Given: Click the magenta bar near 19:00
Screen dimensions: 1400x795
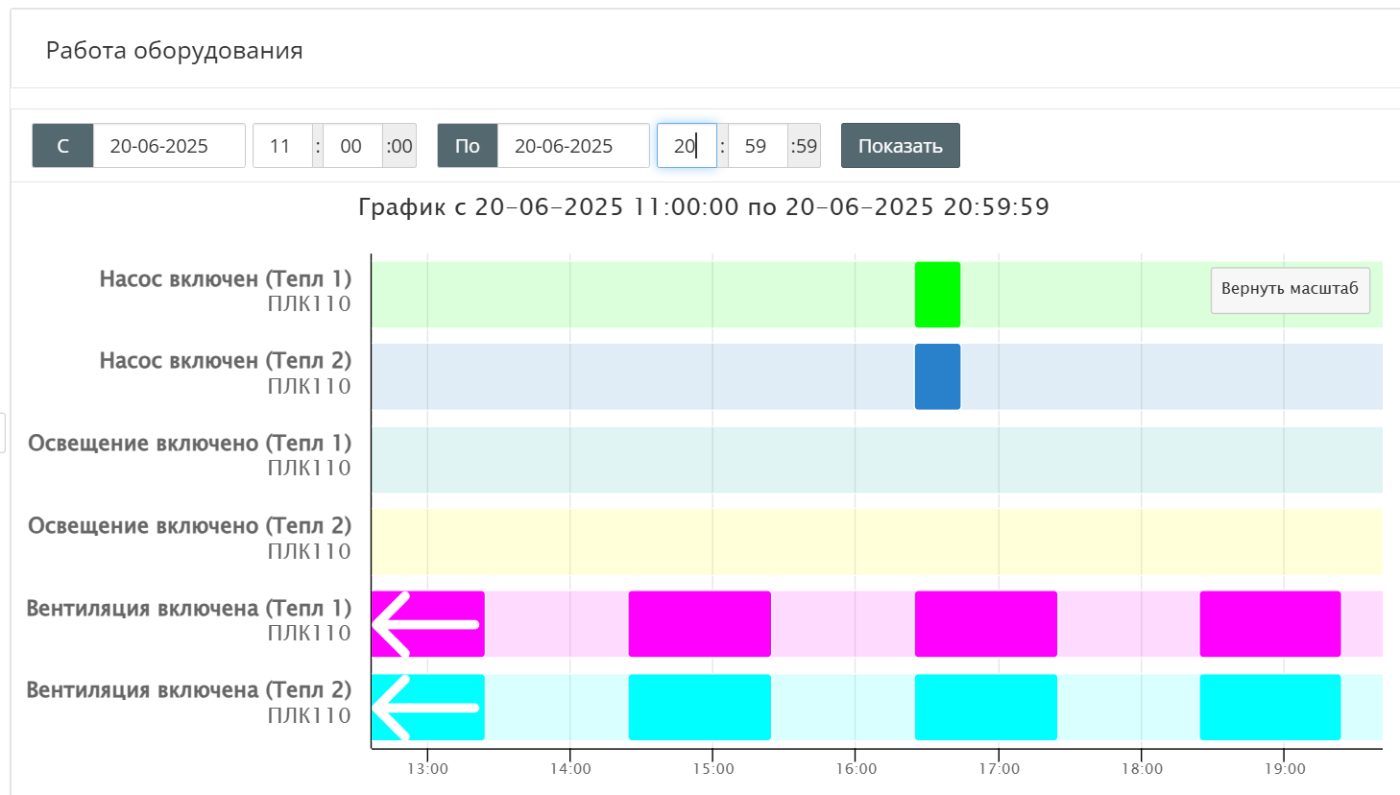Looking at the screenshot, I should tap(1269, 624).
